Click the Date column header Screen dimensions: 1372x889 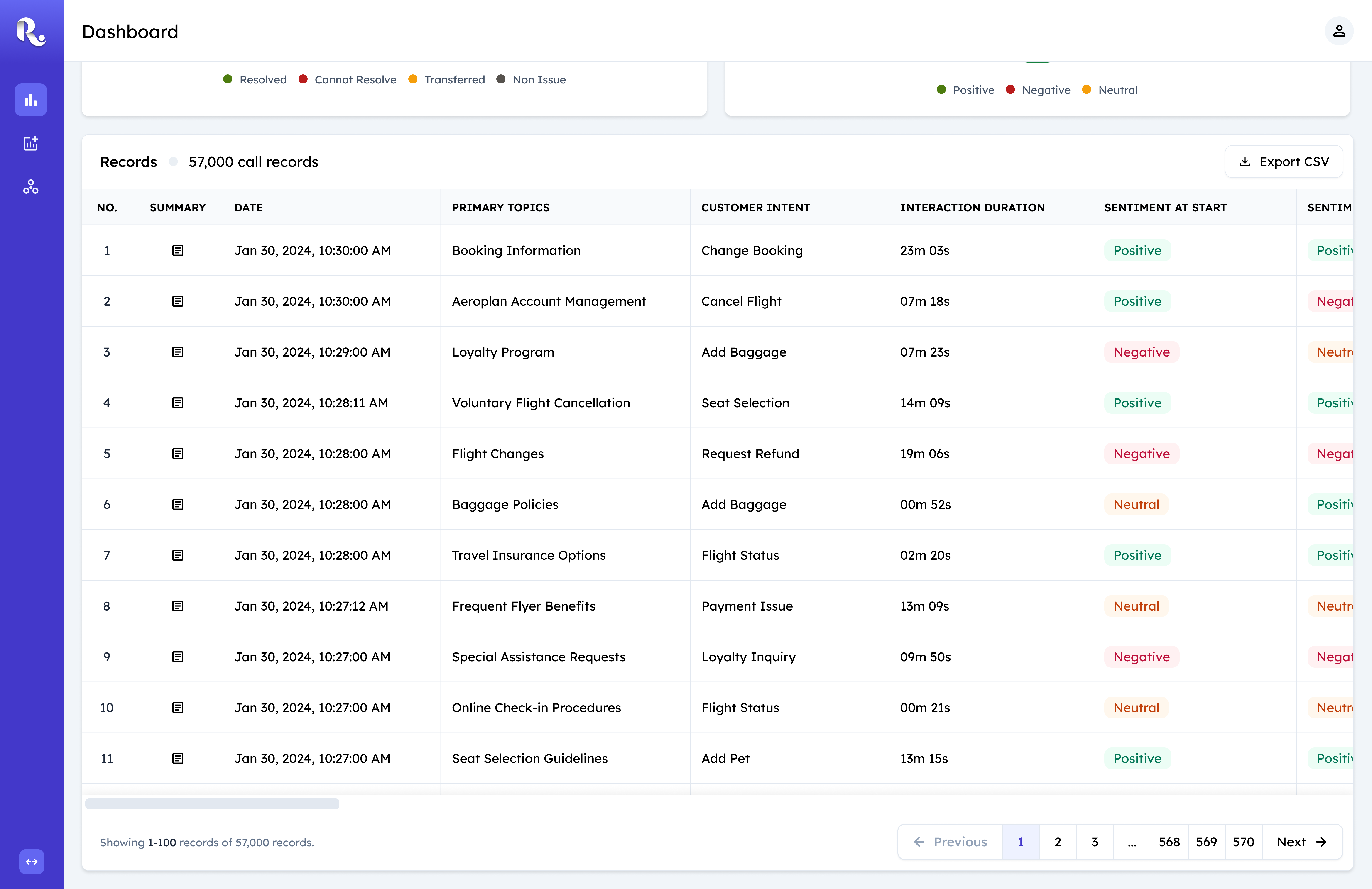pos(248,208)
